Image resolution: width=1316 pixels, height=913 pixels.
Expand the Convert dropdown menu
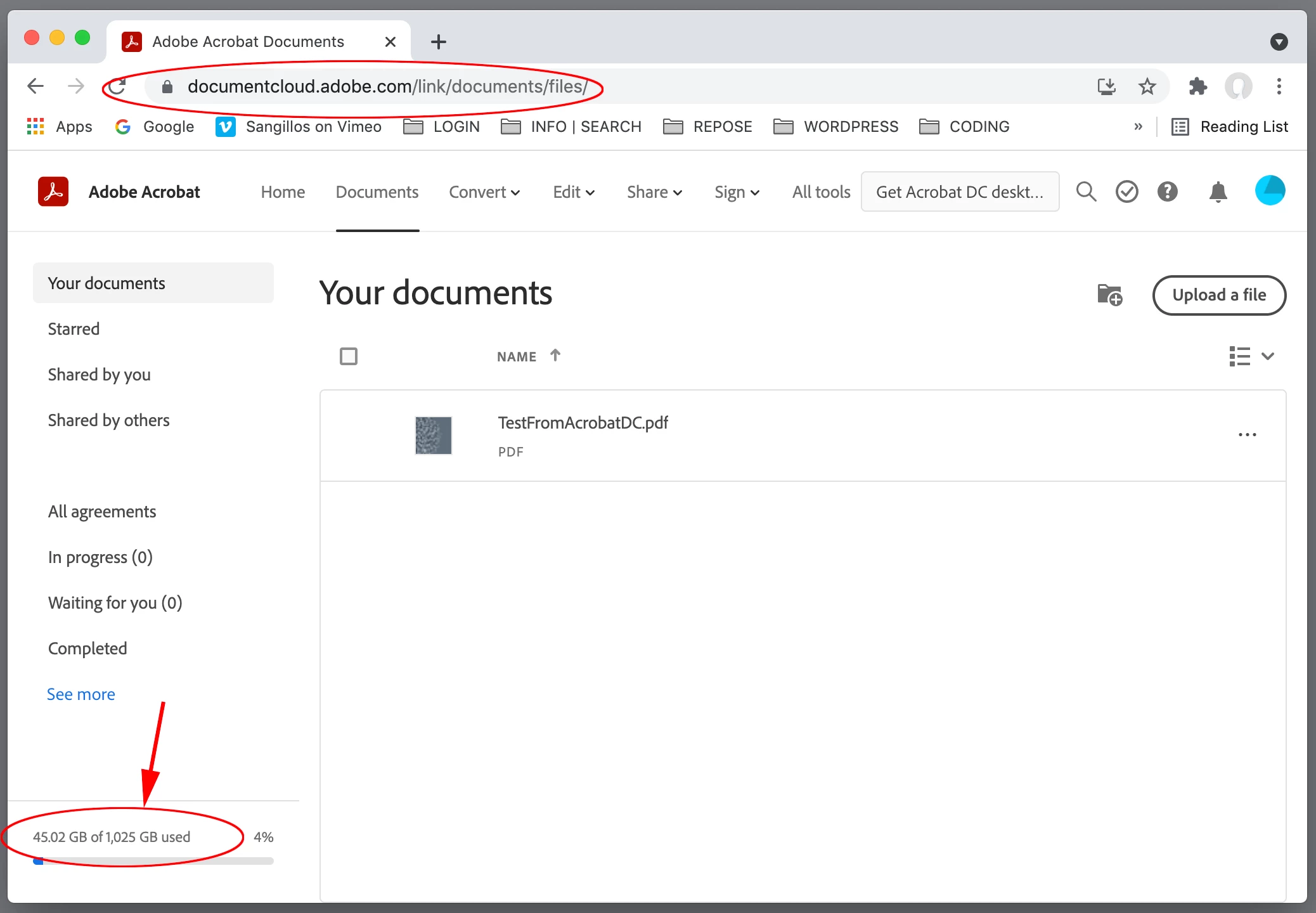pyautogui.click(x=484, y=192)
